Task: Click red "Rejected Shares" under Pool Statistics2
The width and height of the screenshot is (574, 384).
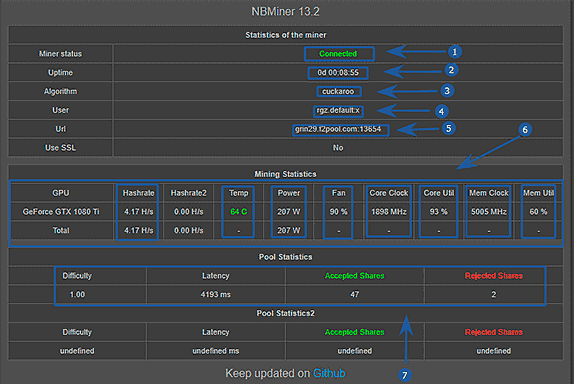Action: [x=494, y=332]
